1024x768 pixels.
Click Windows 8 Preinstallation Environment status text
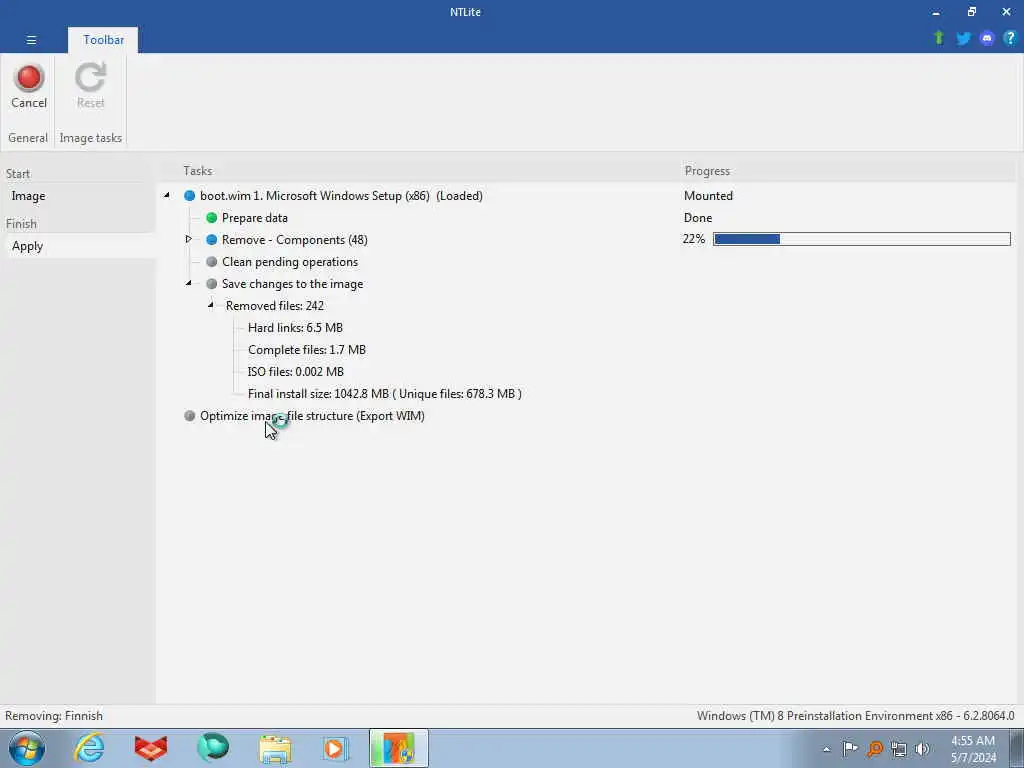point(856,716)
